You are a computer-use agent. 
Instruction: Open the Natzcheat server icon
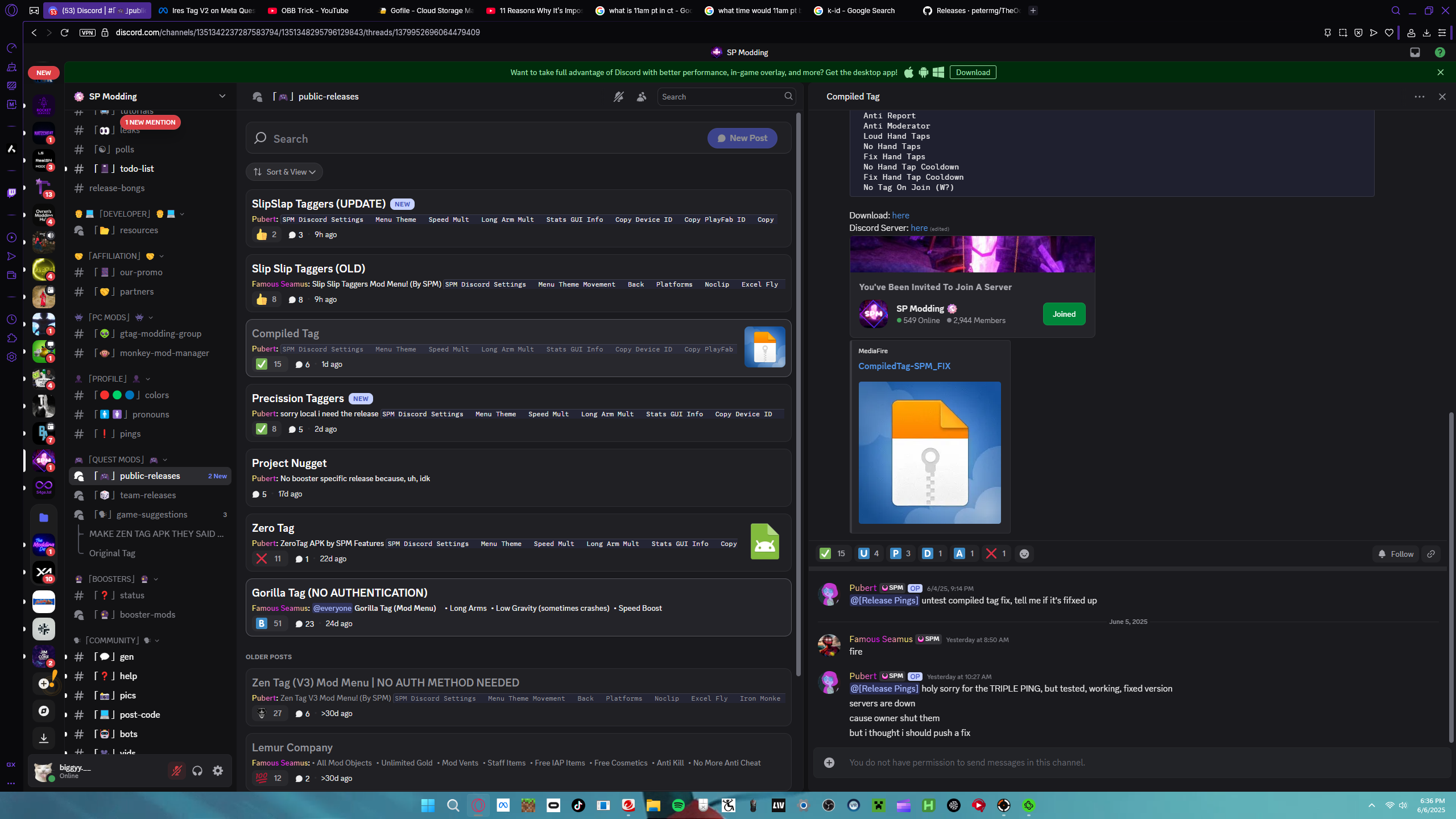coord(44,133)
